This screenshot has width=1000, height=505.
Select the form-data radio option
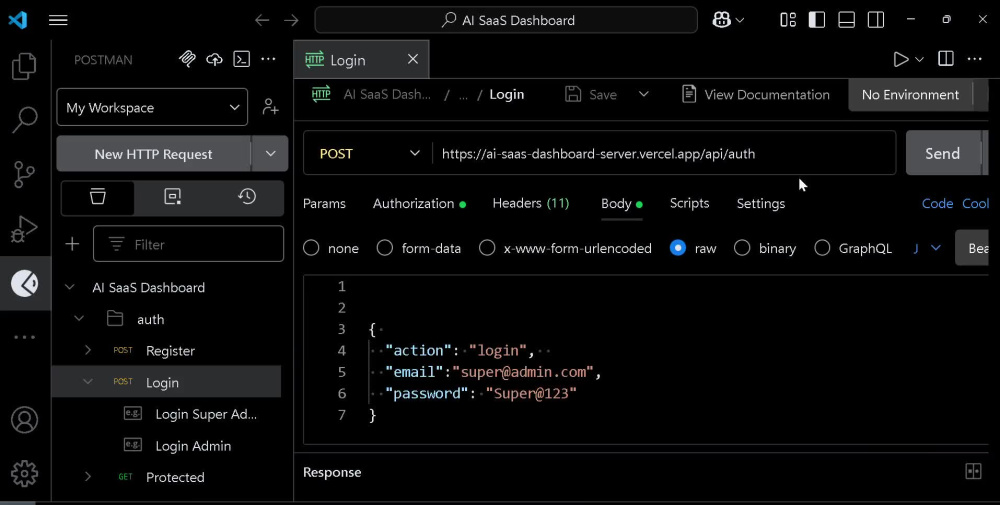pos(385,248)
